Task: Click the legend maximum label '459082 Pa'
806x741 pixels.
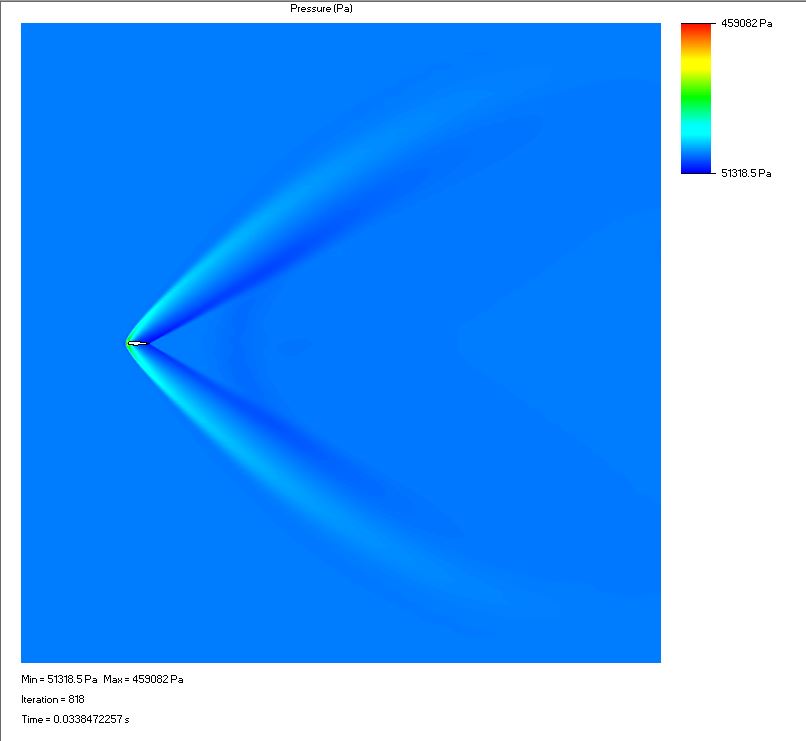Action: tap(746, 23)
